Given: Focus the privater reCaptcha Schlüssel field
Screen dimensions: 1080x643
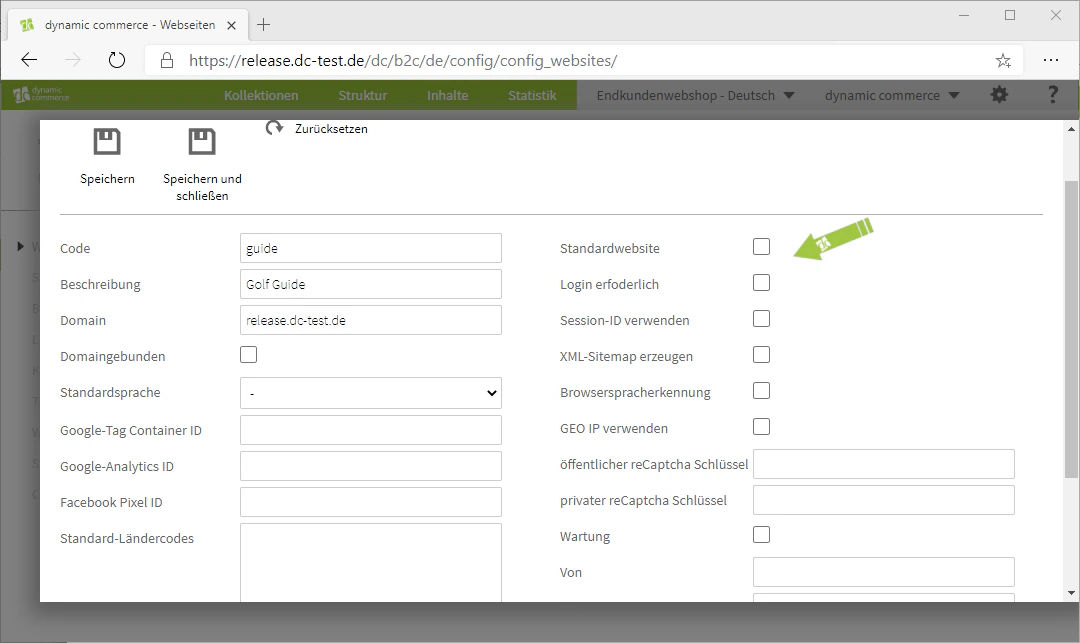Looking at the screenshot, I should click(884, 500).
